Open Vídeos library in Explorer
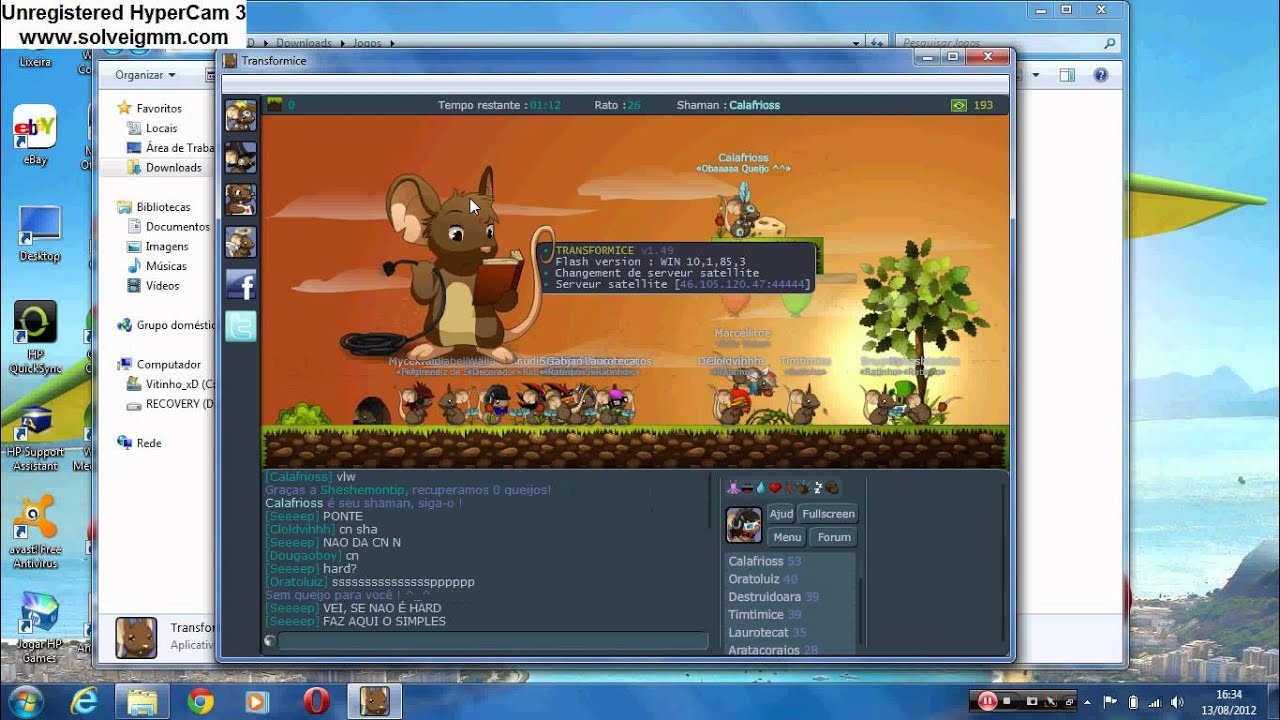 pyautogui.click(x=162, y=286)
